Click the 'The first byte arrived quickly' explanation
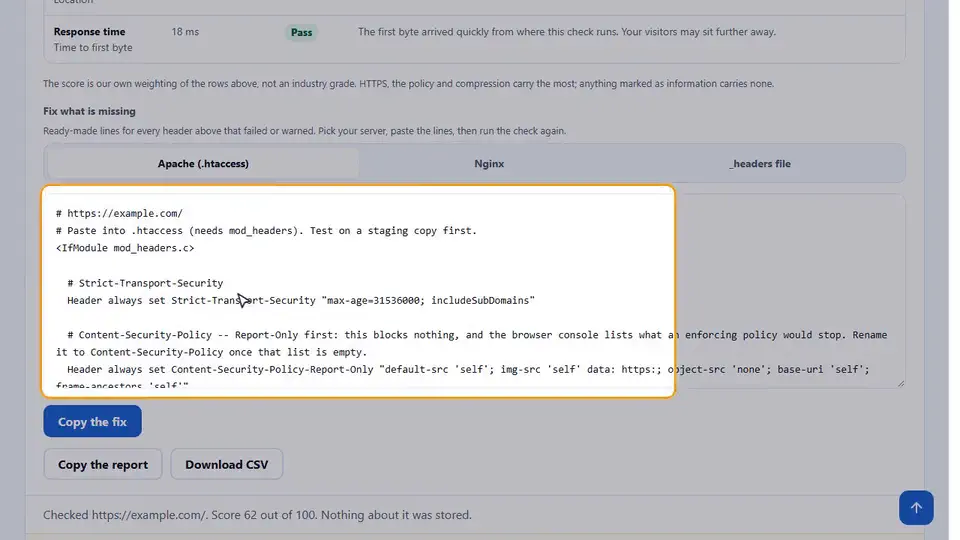Image resolution: width=960 pixels, height=540 pixels. click(x=567, y=32)
